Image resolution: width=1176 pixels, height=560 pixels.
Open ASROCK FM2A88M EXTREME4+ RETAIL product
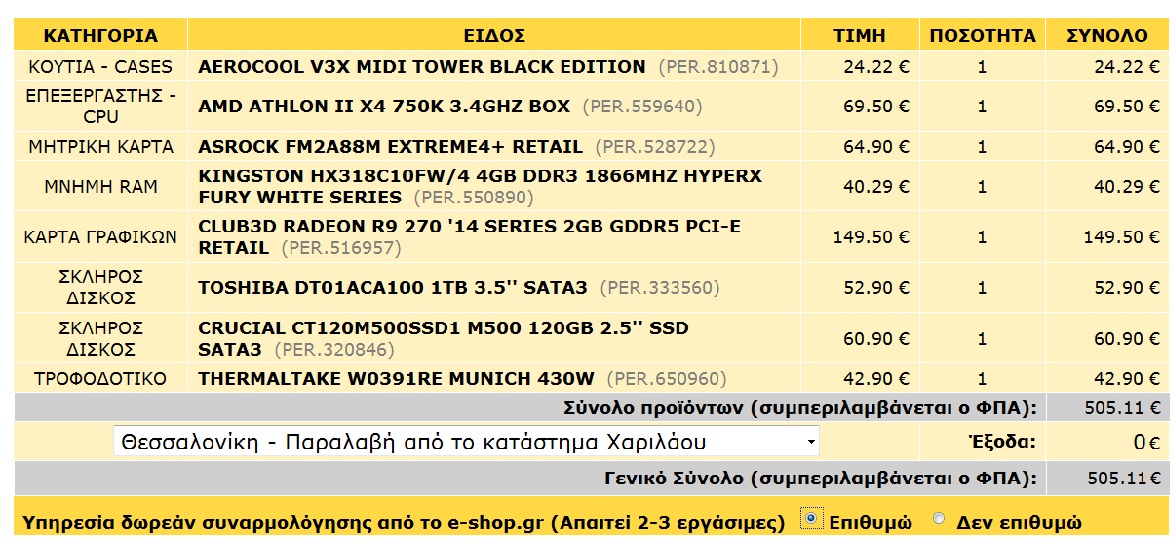390,146
